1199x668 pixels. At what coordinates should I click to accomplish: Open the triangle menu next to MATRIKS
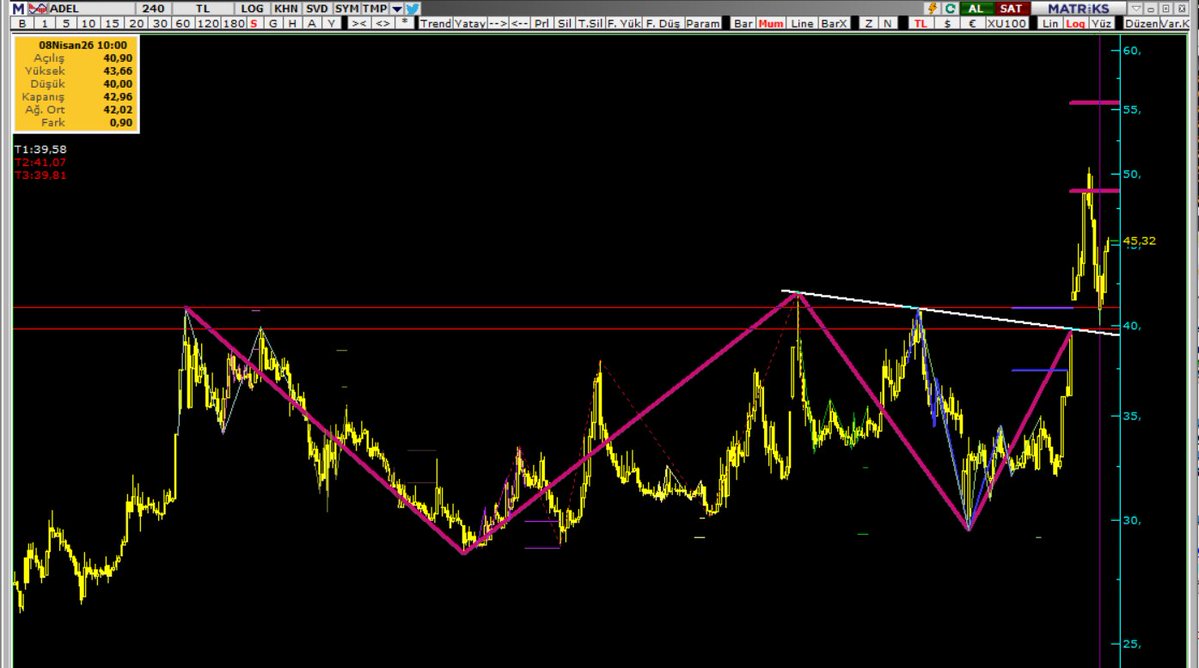[x=1135, y=8]
